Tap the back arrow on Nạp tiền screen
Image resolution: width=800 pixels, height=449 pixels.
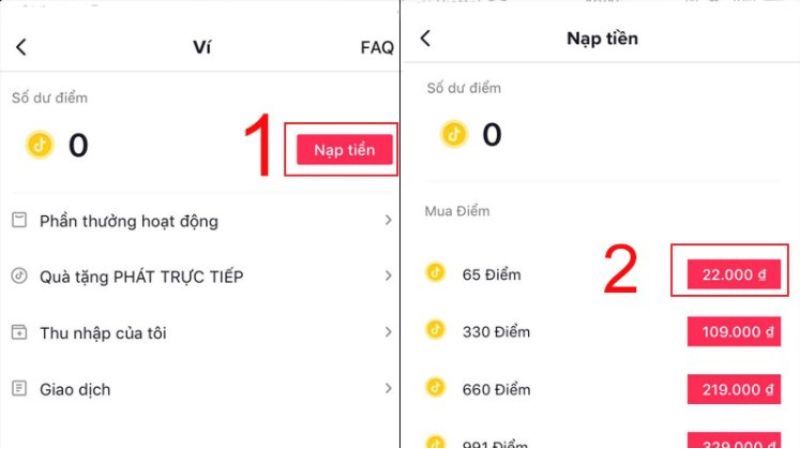tap(426, 39)
